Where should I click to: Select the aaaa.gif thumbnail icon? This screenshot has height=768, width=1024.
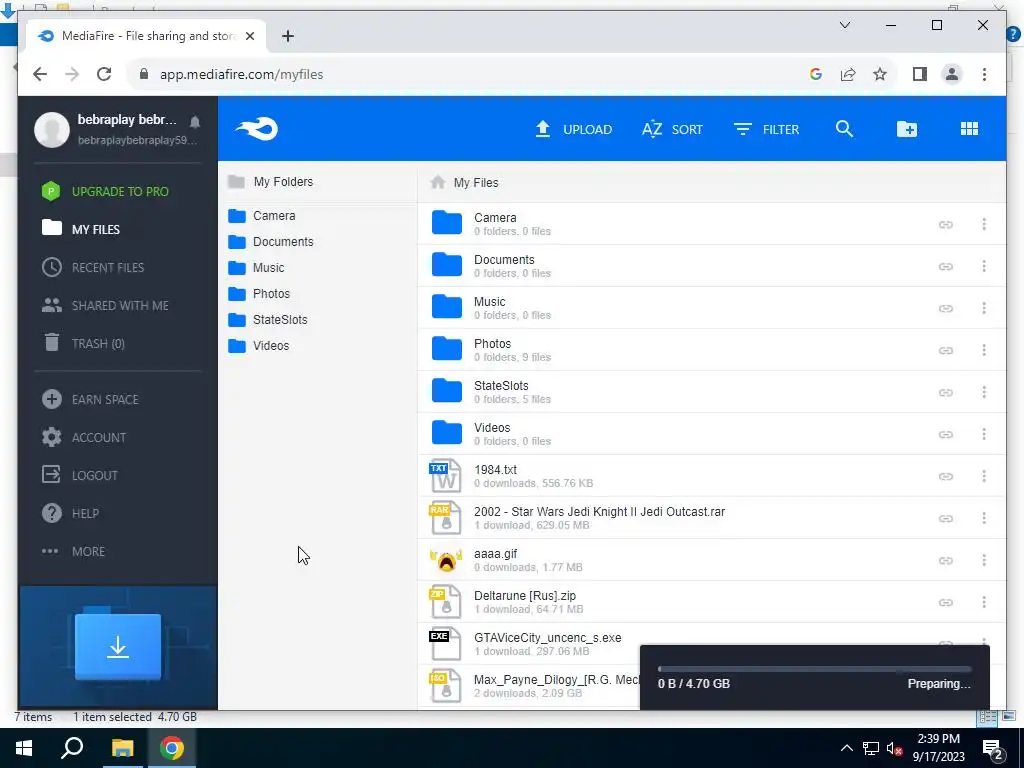pos(446,560)
